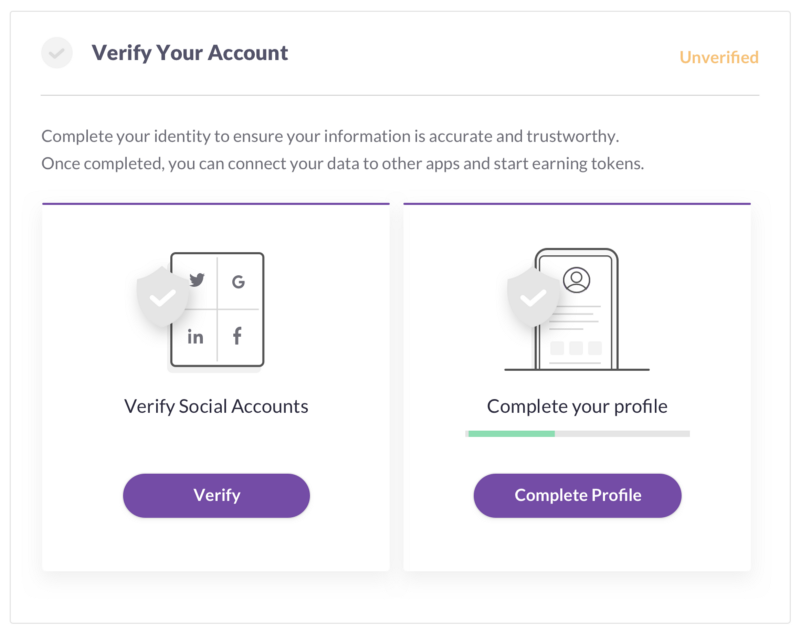The width and height of the screenshot is (800, 633).
Task: Click the gray checkmark circle beside the heading
Action: 57,53
